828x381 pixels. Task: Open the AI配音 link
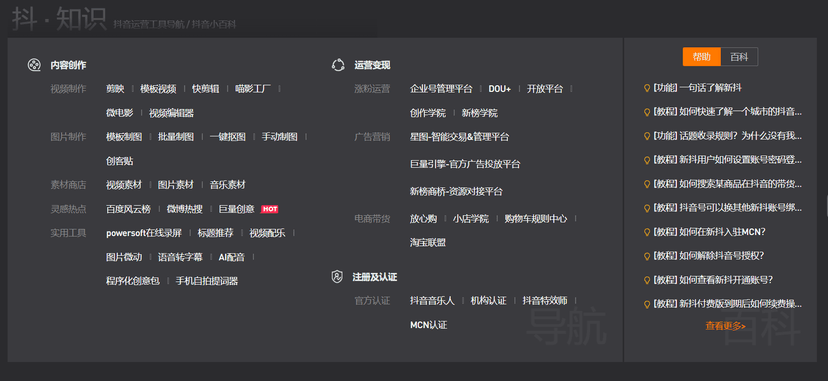click(232, 257)
